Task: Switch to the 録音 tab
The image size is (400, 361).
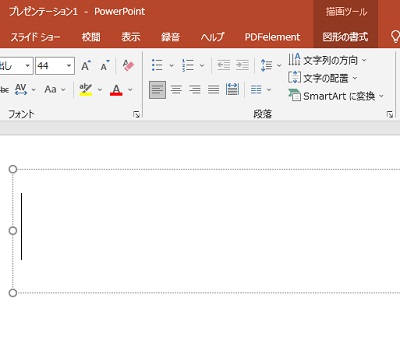Action: (x=170, y=37)
